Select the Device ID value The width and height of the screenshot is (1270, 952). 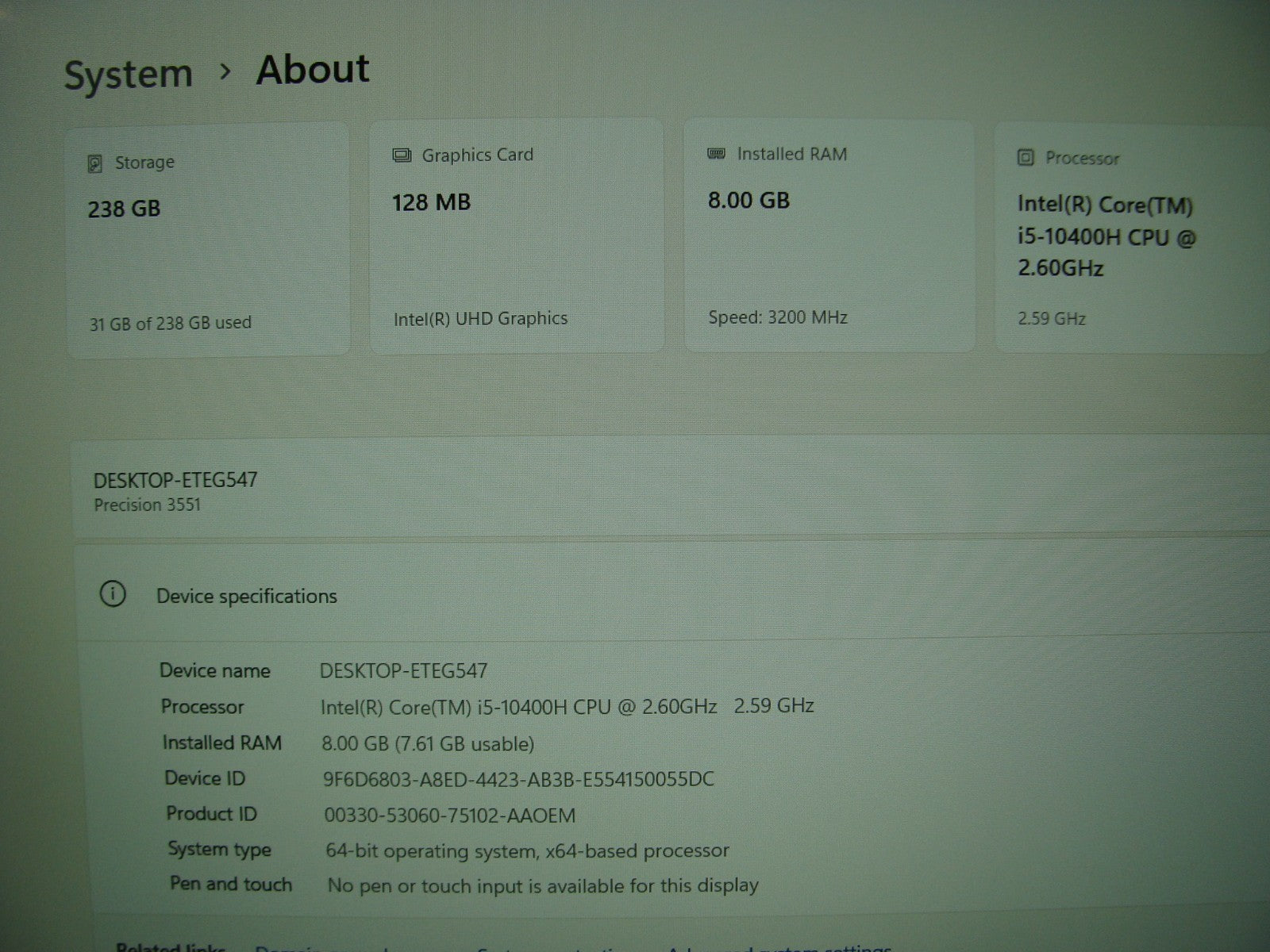[518, 780]
